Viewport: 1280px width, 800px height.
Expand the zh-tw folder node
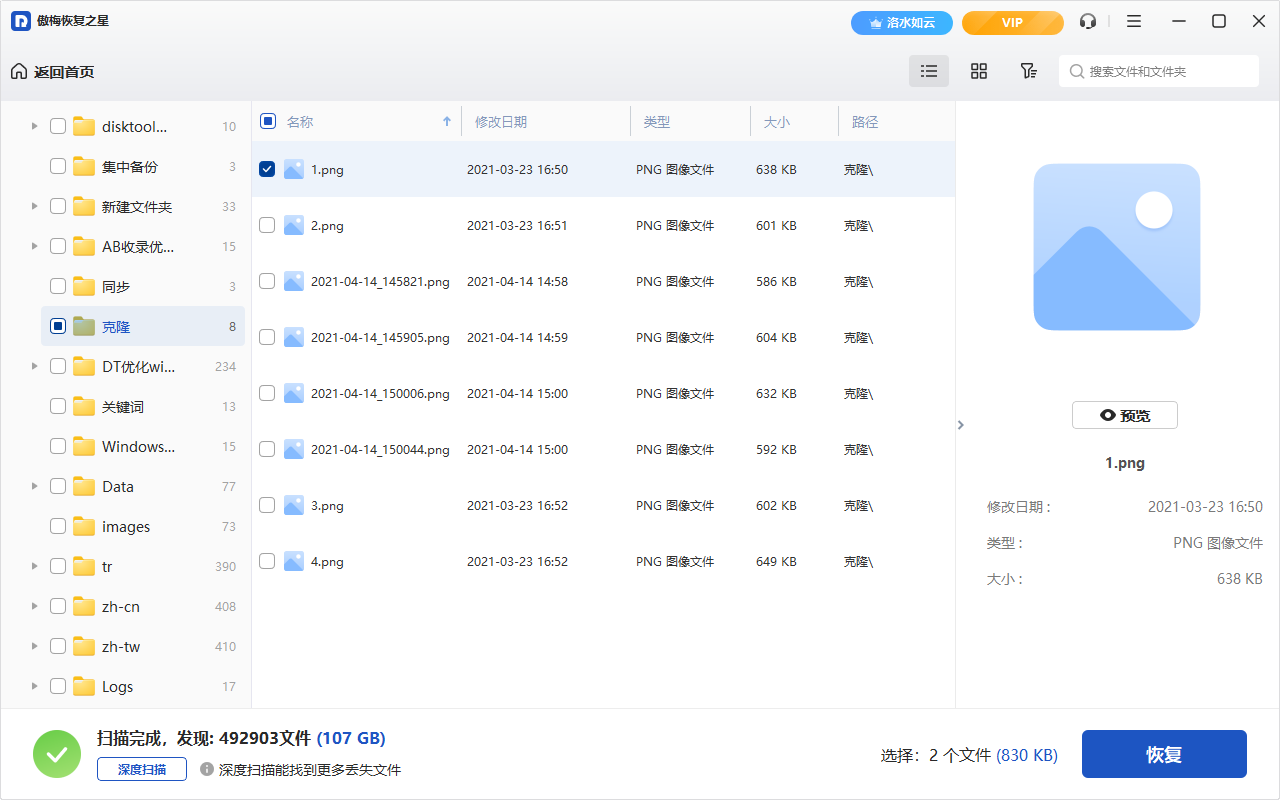click(34, 646)
